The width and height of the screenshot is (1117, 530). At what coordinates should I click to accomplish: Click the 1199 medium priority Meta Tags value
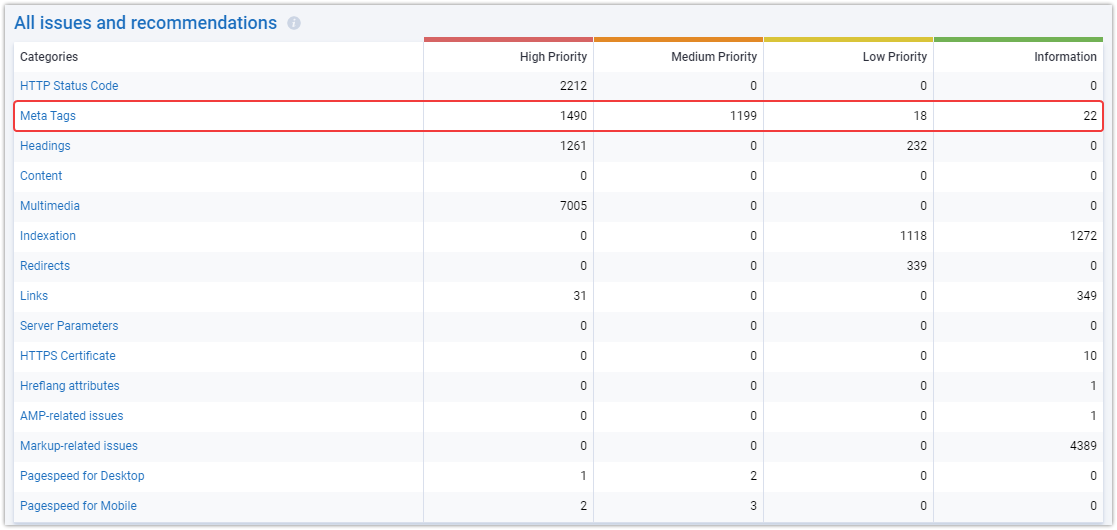click(743, 116)
